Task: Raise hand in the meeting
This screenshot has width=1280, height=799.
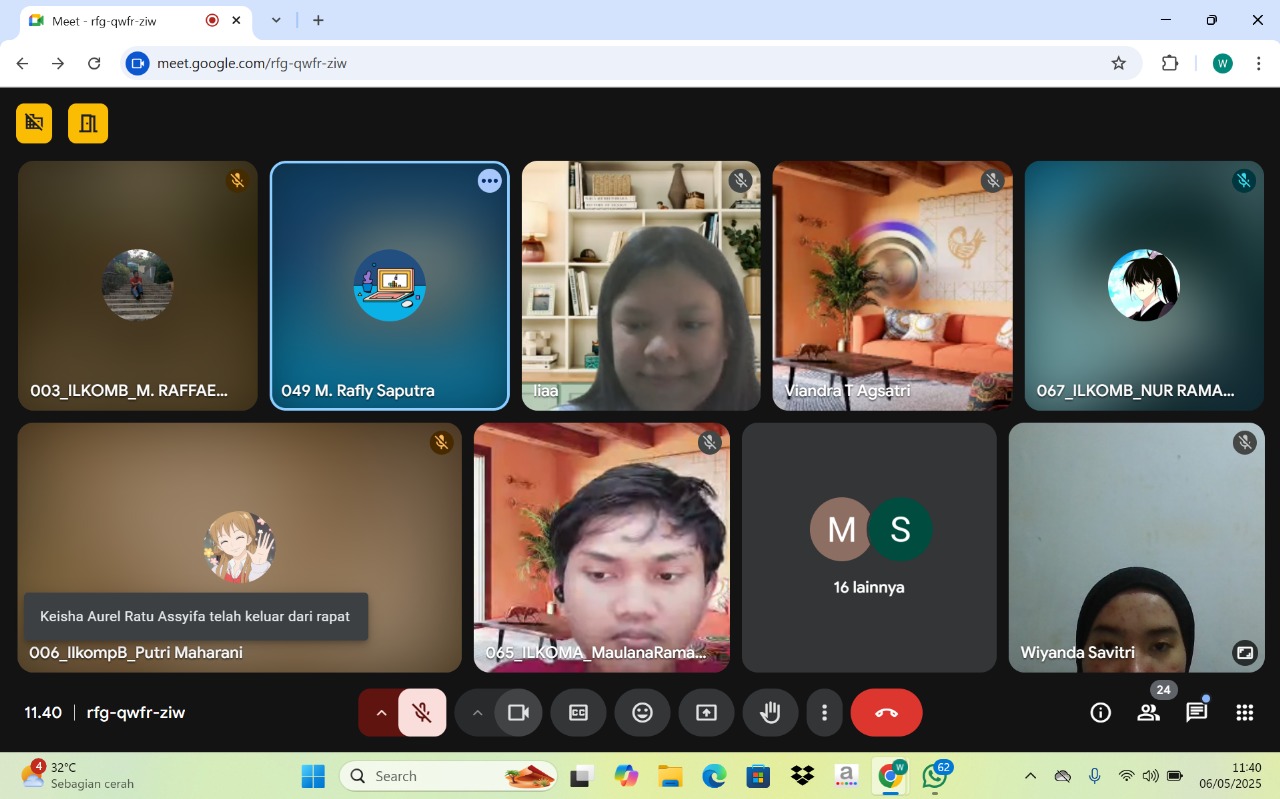Action: (769, 713)
